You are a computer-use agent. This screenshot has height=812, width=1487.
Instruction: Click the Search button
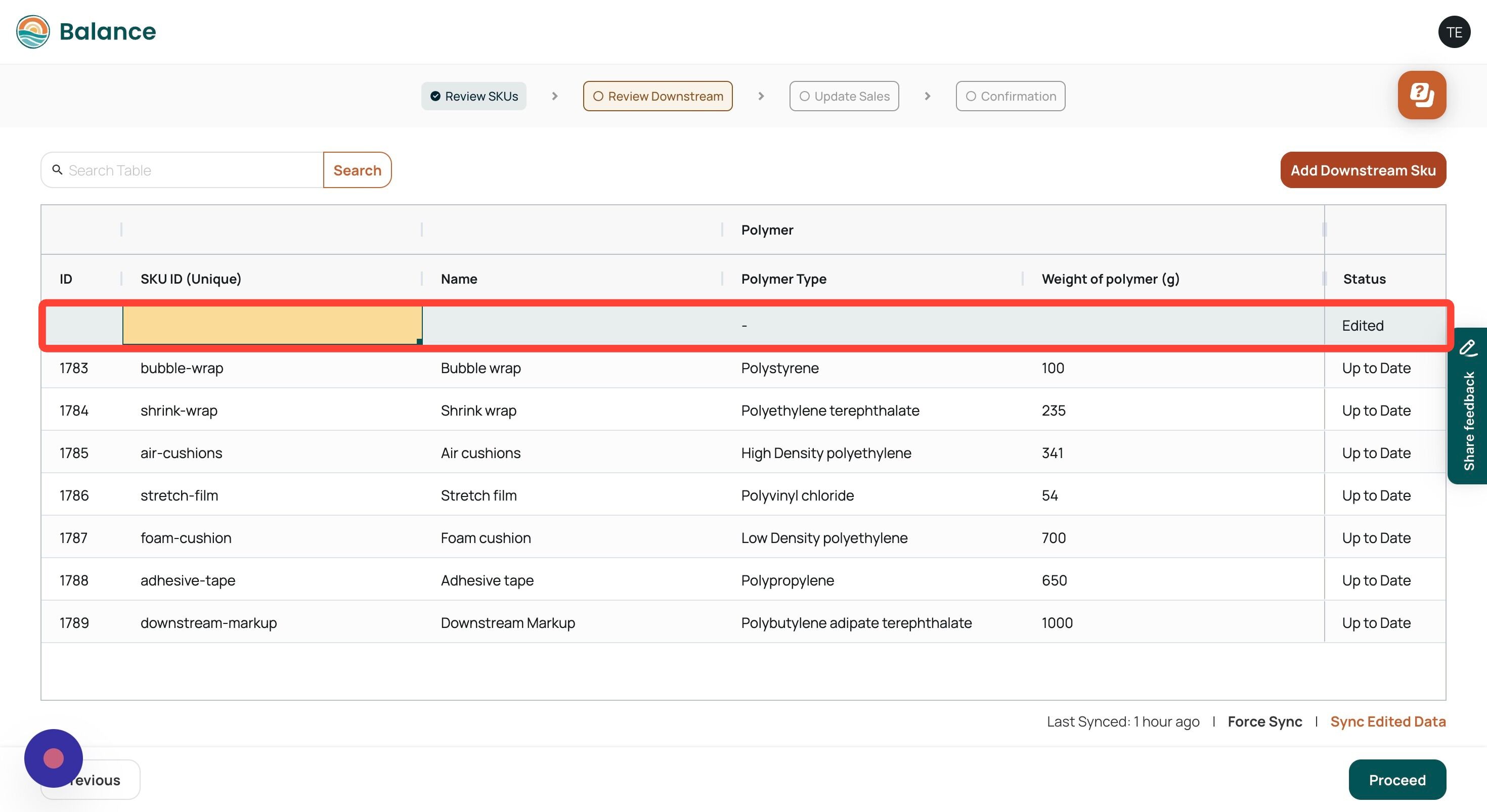357,170
